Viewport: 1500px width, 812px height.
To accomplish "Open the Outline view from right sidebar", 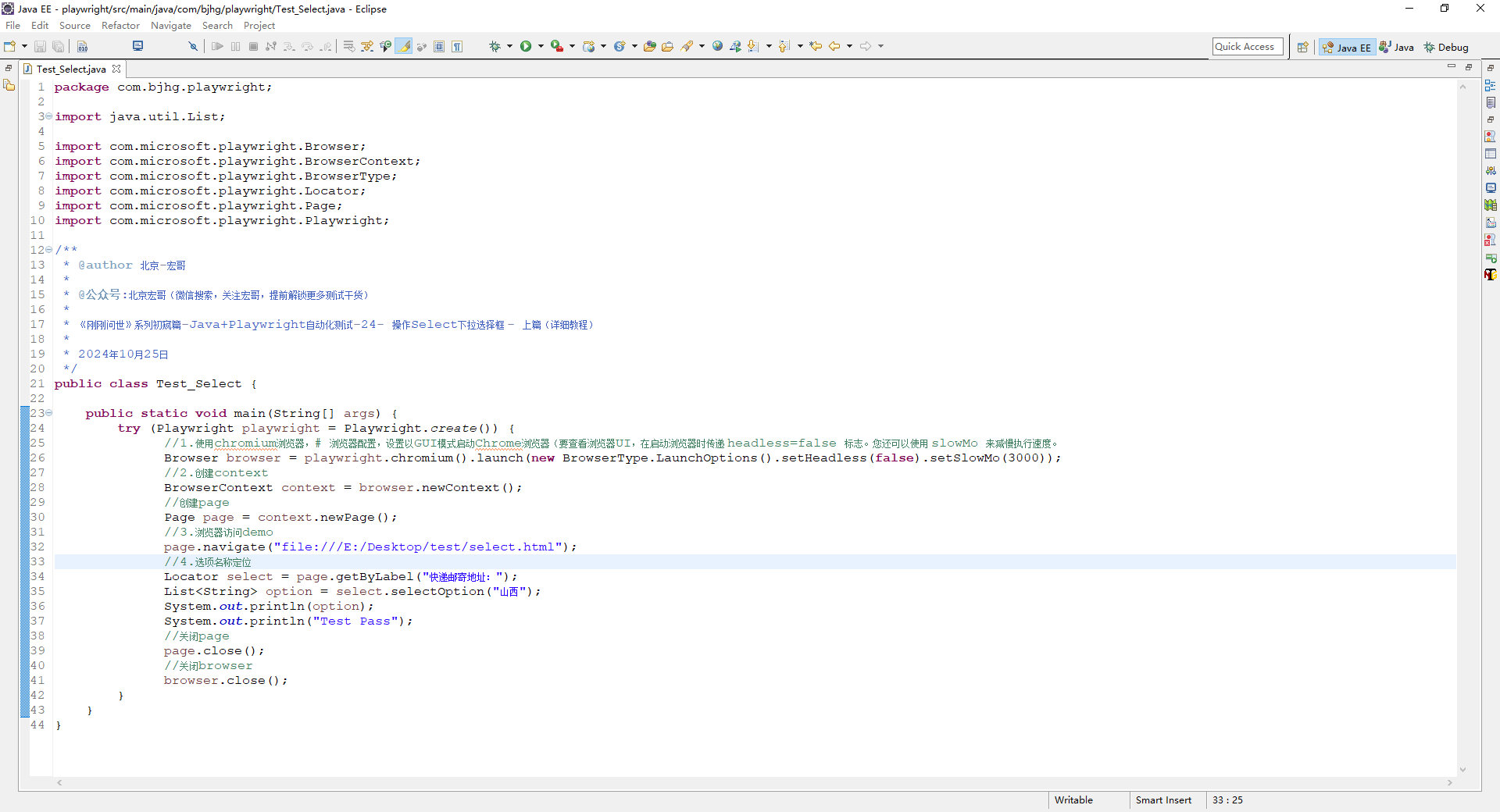I will 1491,86.
